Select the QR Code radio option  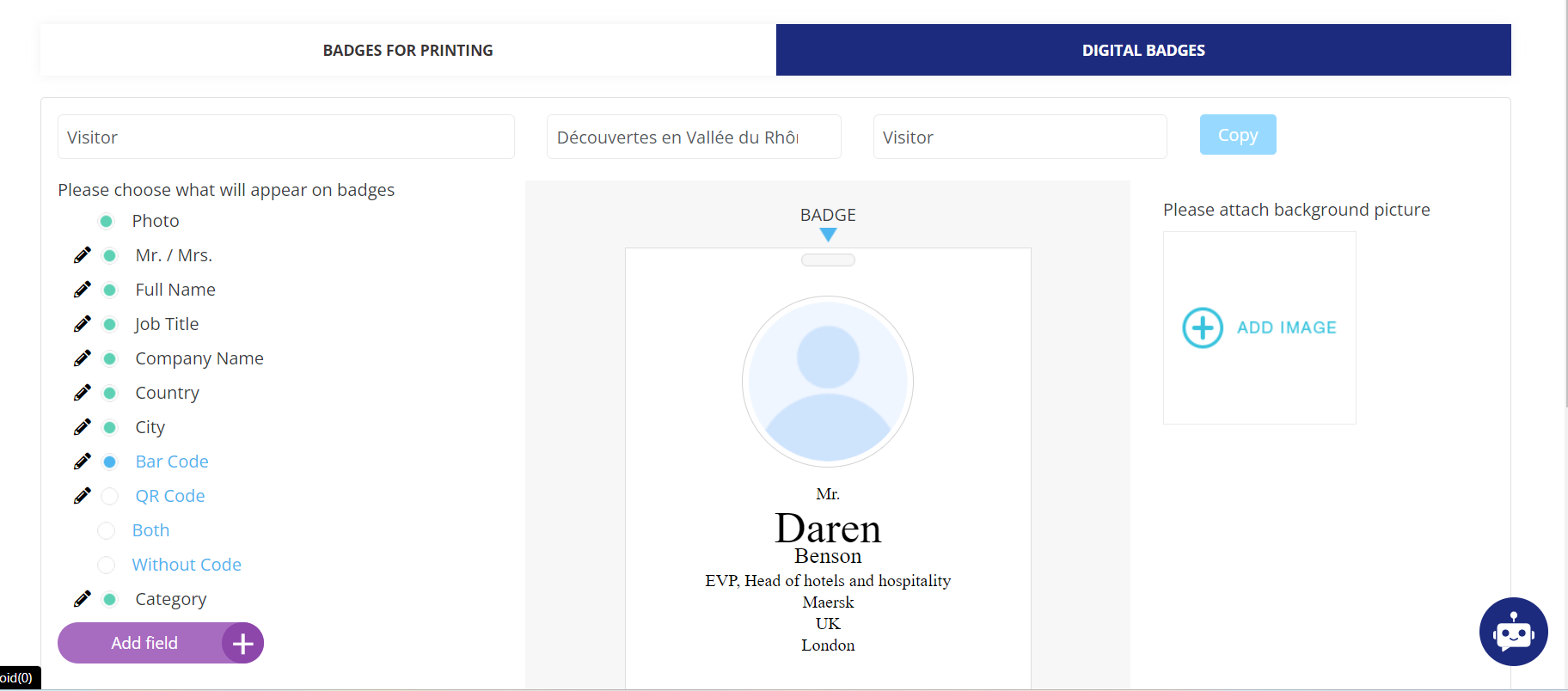point(109,496)
